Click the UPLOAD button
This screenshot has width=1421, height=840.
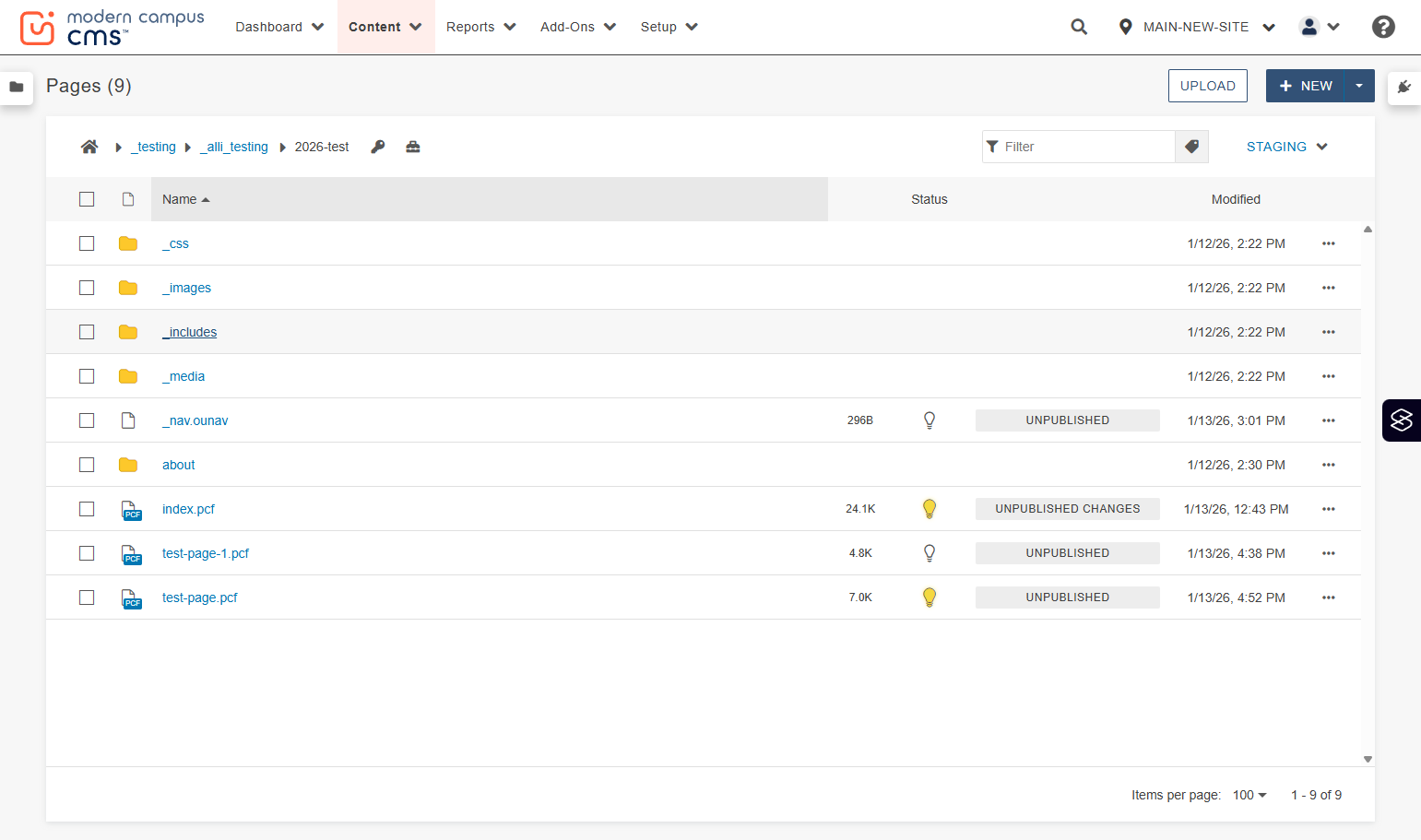(x=1208, y=86)
